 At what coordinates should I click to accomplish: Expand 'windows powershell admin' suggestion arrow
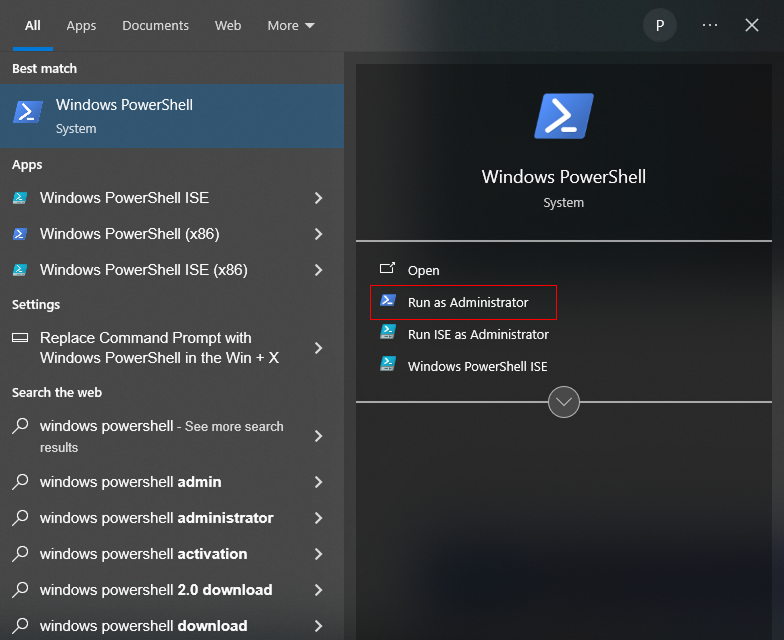(x=318, y=482)
